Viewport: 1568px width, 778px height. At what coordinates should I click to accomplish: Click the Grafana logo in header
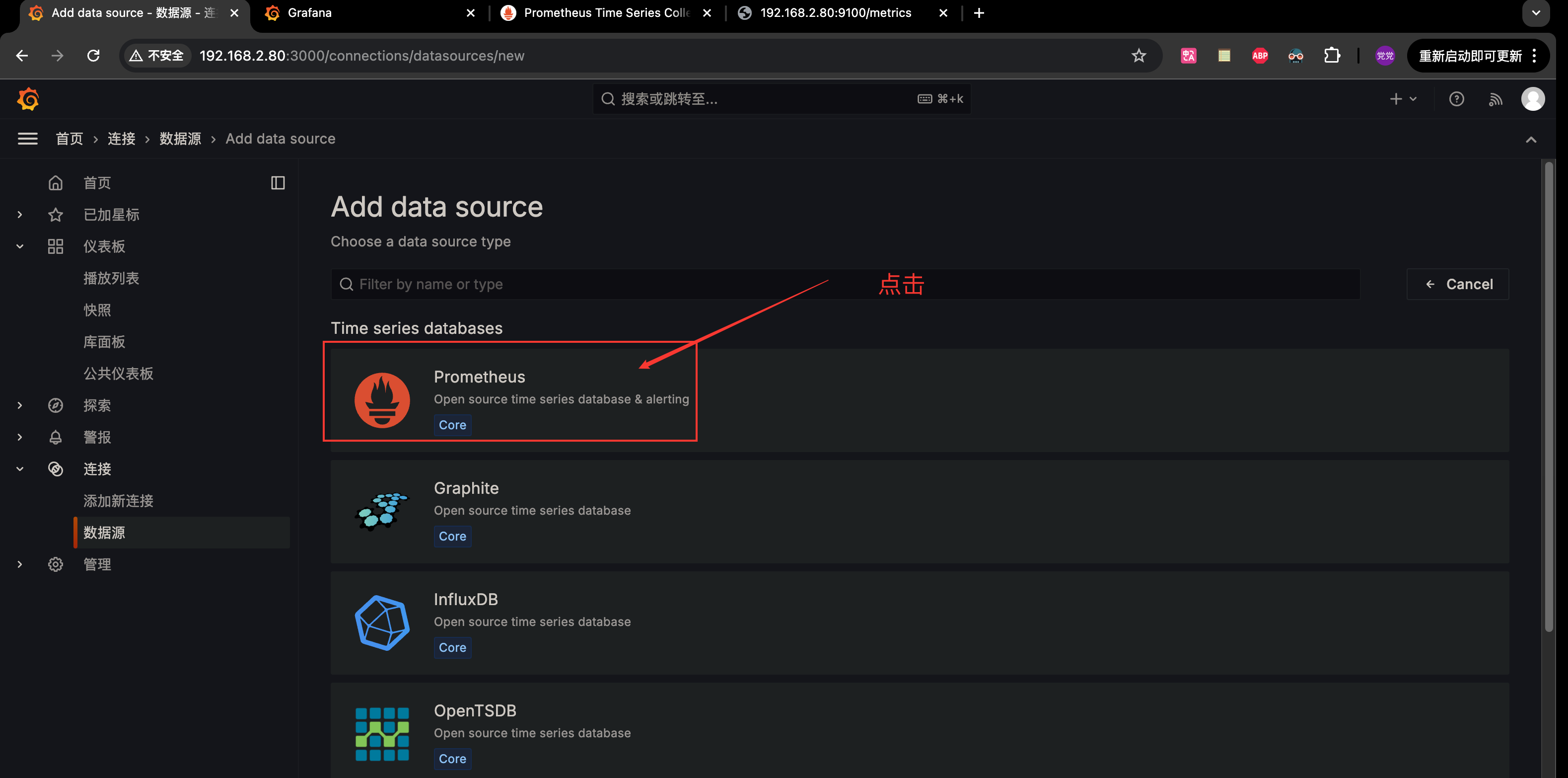pos(28,99)
